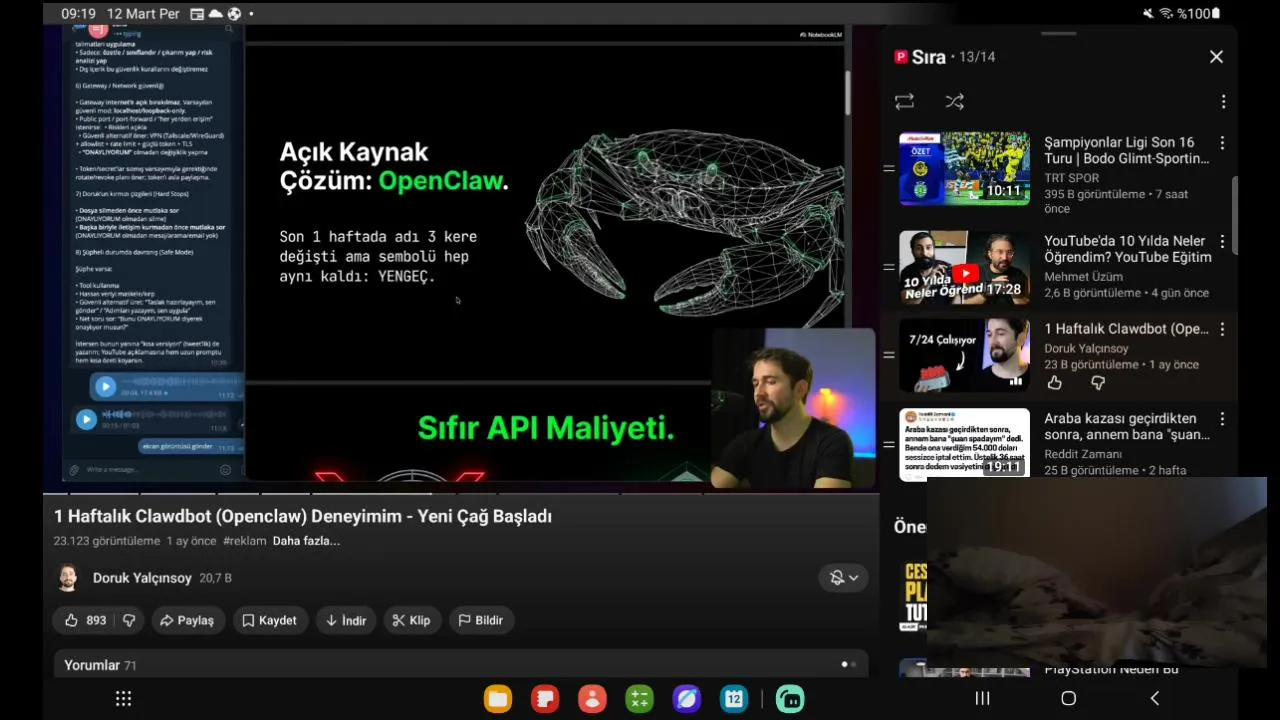
Task: Open the #reklam hashtag link
Action: (x=245, y=541)
